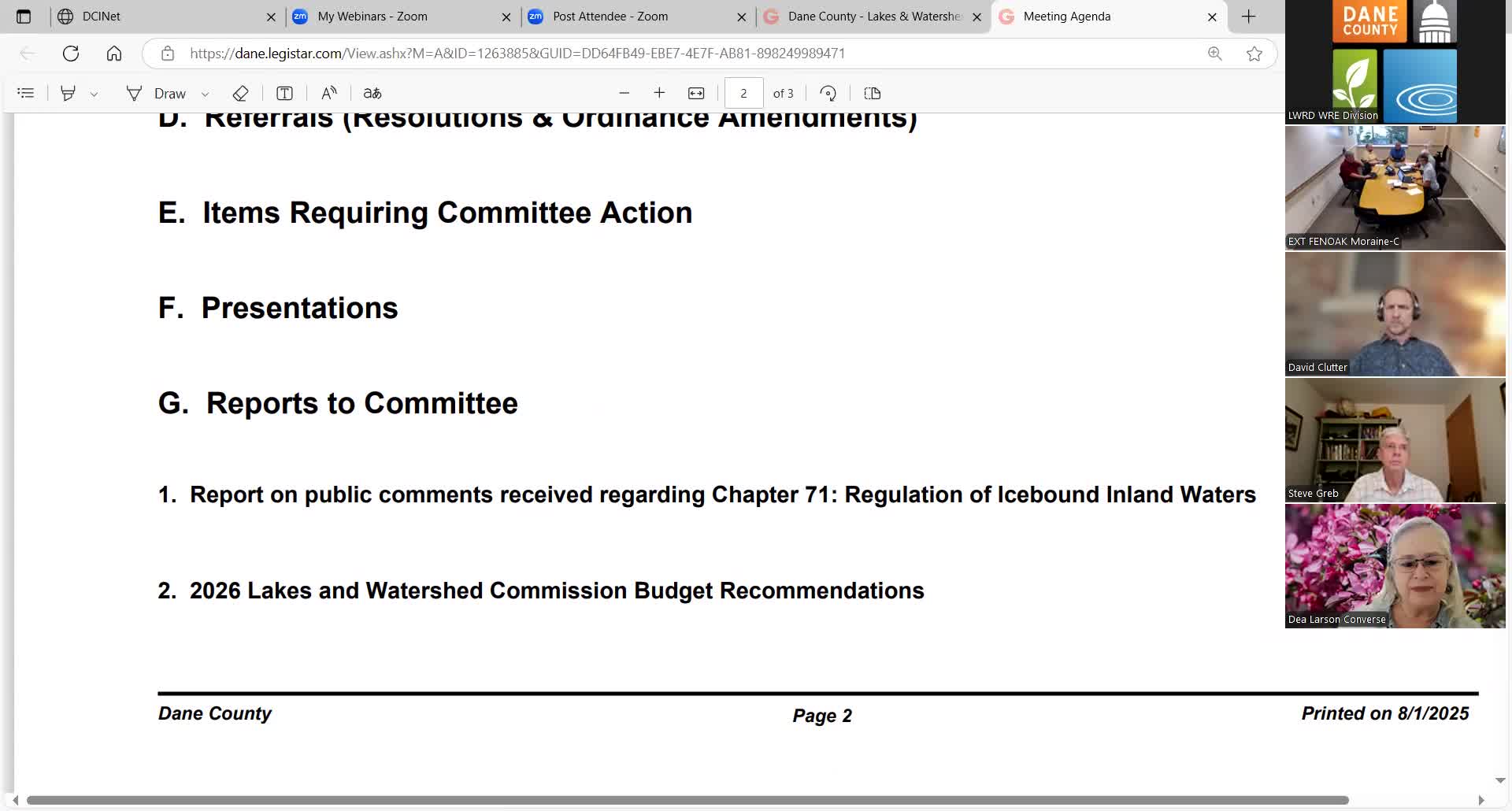
Task: Select the Erase tool
Action: point(241,93)
